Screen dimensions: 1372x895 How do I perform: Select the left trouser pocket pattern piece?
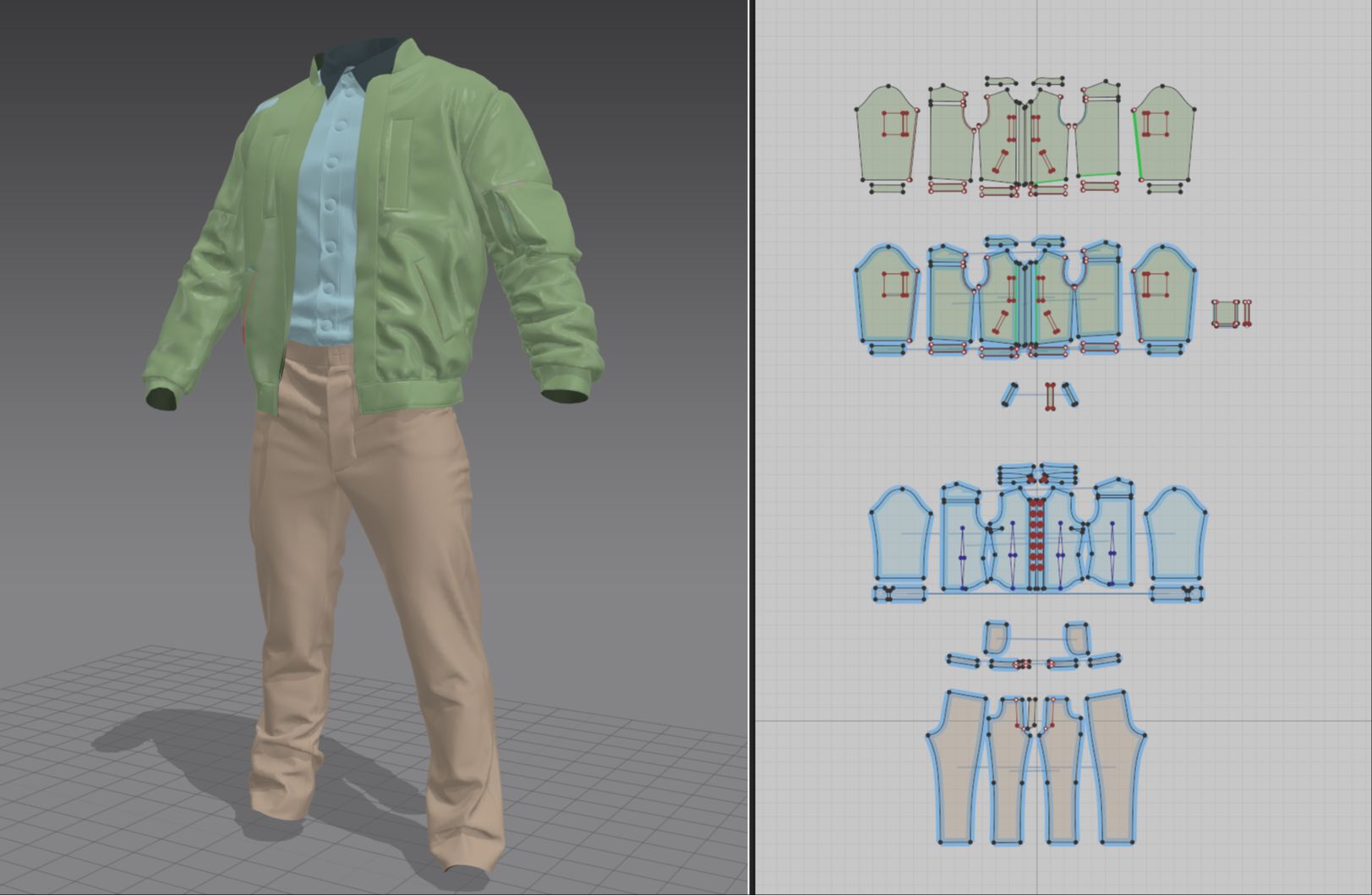[x=998, y=638]
